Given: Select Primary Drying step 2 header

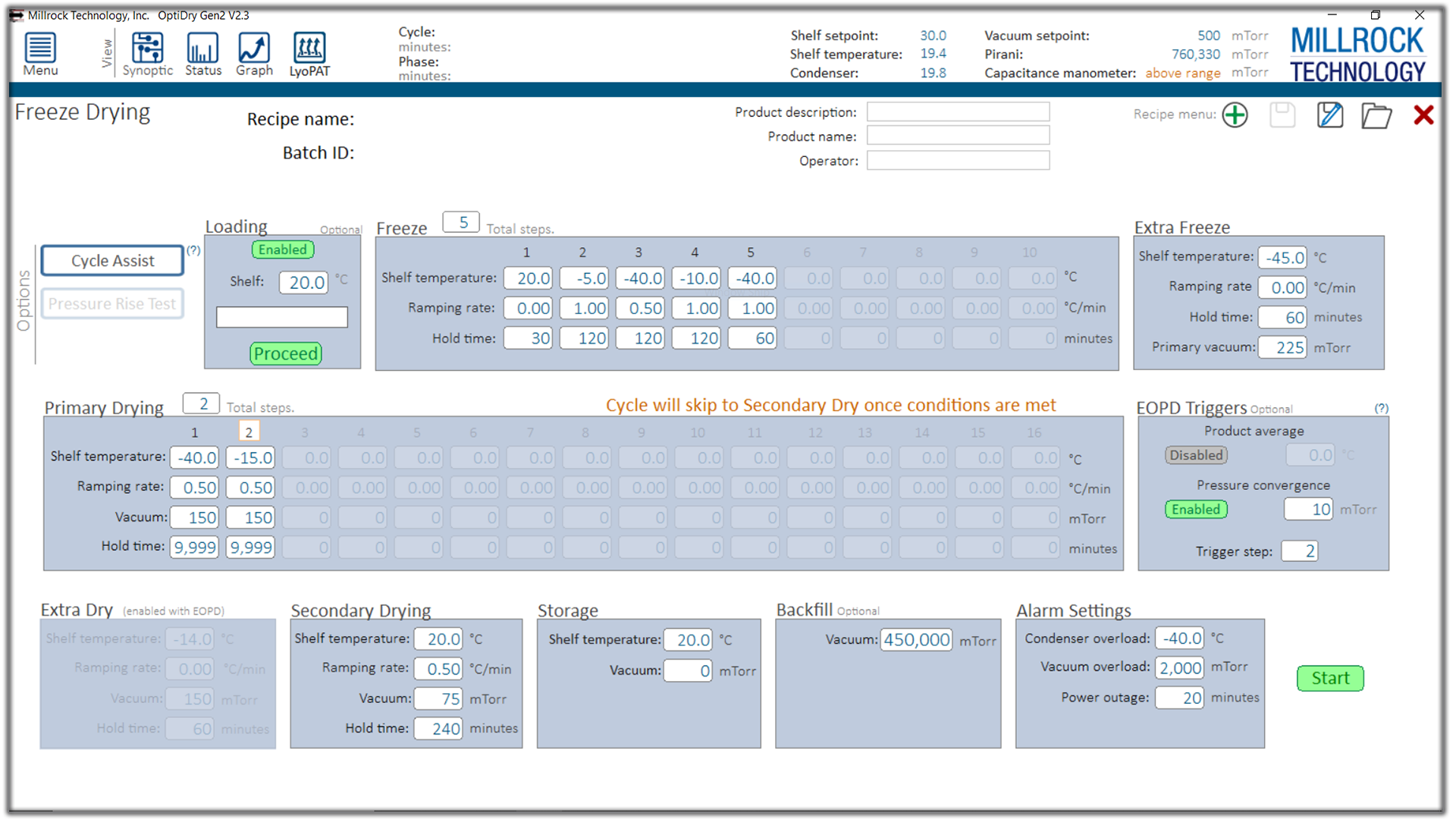Looking at the screenshot, I should tap(249, 431).
